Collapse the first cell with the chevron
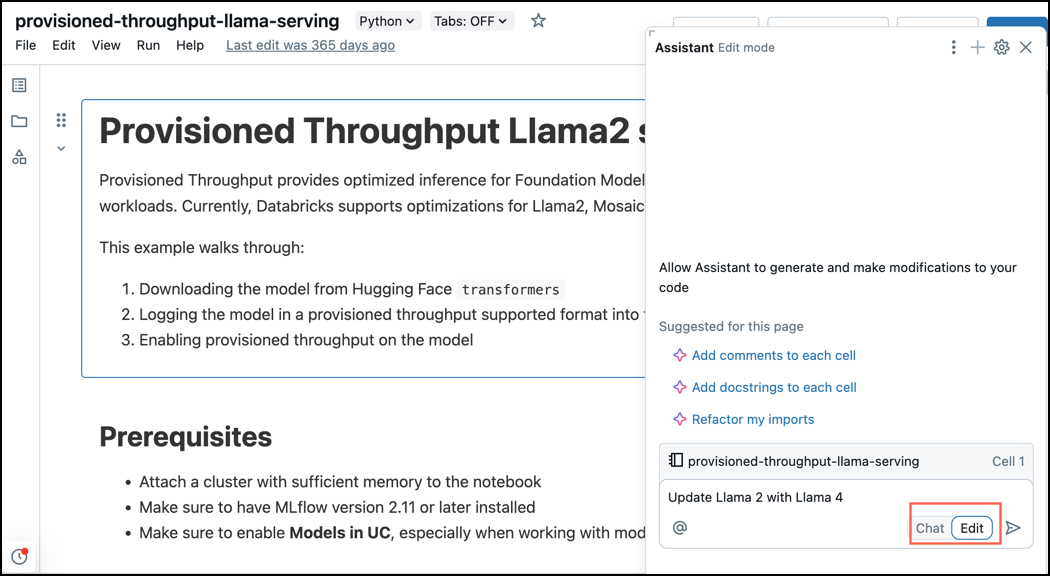1050x576 pixels. tap(61, 147)
